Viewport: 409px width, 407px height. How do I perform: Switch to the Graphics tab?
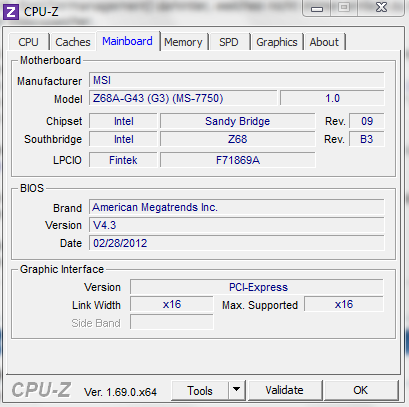[x=277, y=42]
